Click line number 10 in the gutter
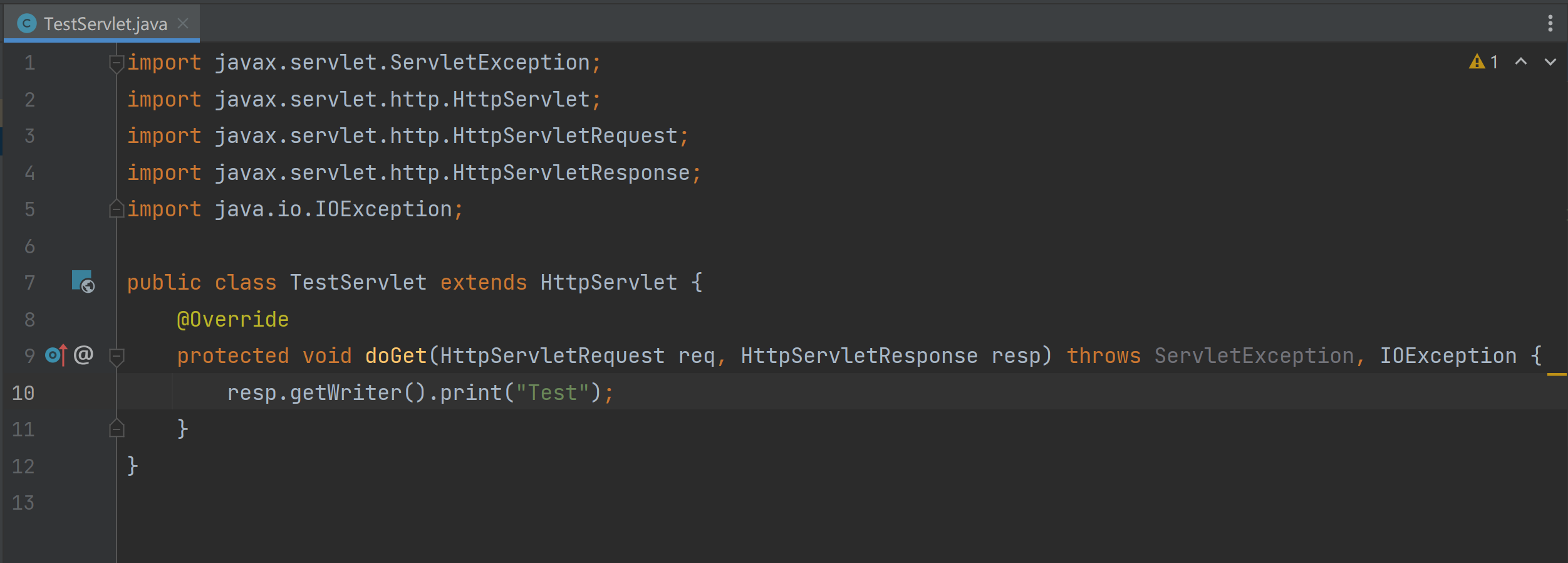The height and width of the screenshot is (563, 1568). click(x=23, y=393)
